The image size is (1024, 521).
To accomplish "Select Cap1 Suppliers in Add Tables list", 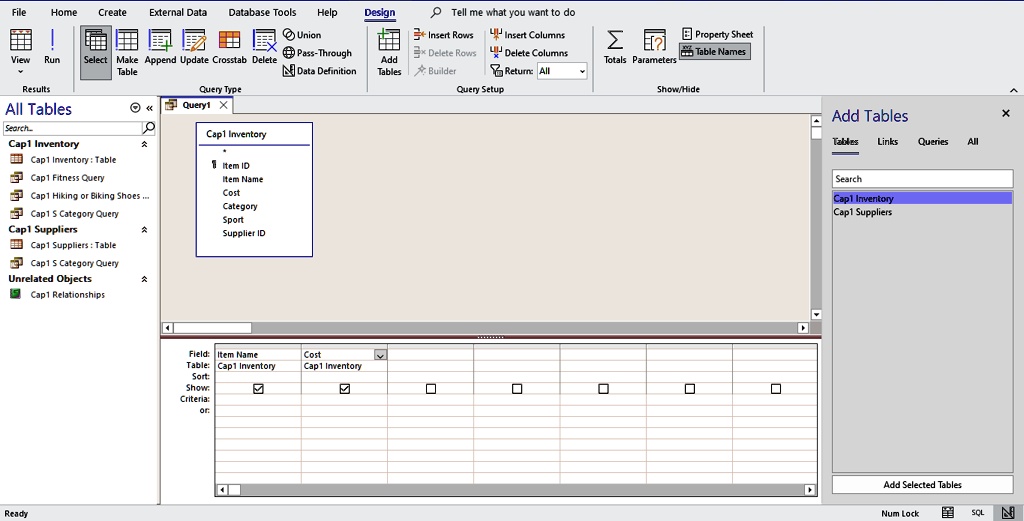I will click(x=922, y=212).
